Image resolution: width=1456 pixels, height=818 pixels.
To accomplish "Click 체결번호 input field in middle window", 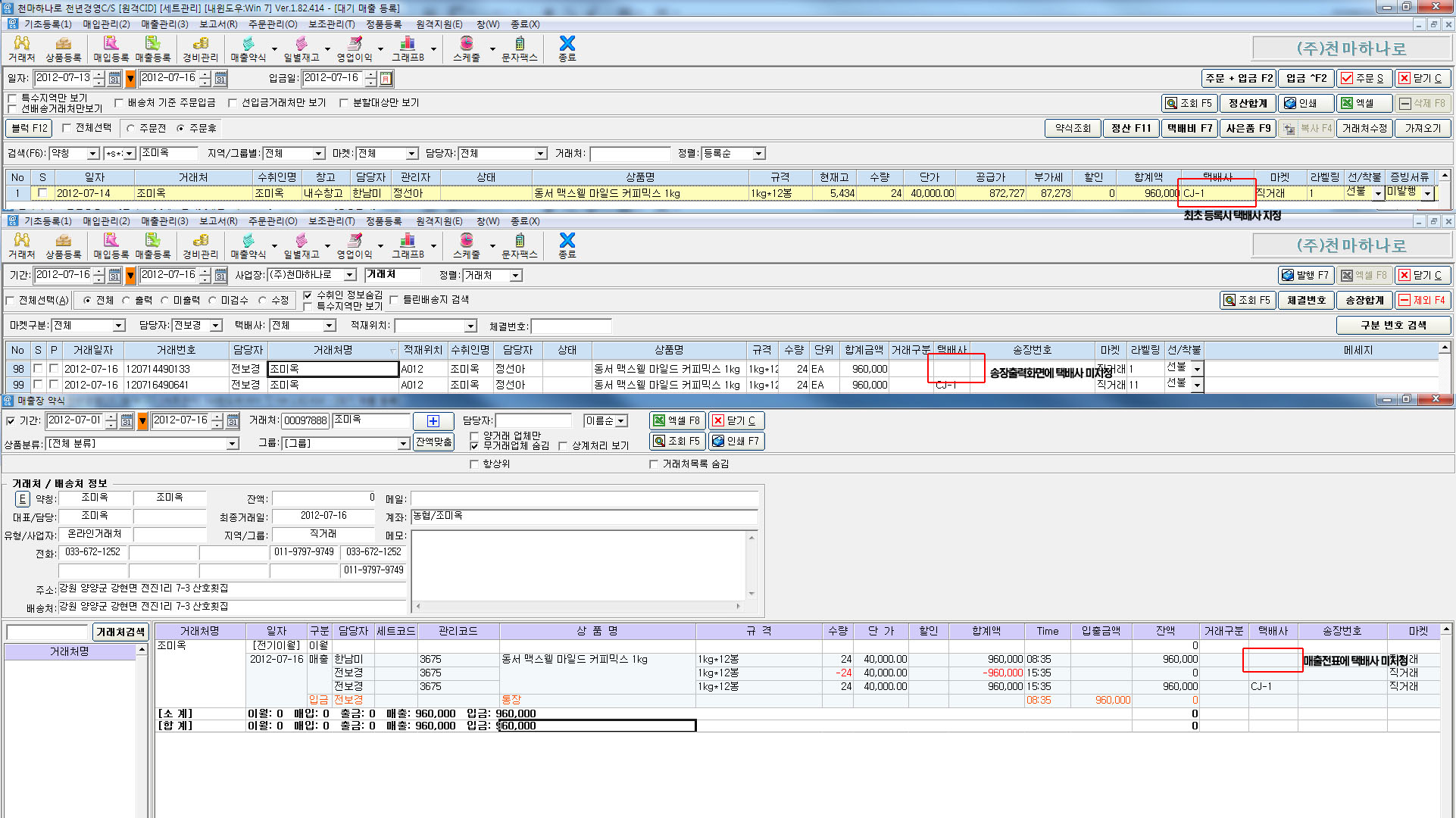I will pos(571,326).
